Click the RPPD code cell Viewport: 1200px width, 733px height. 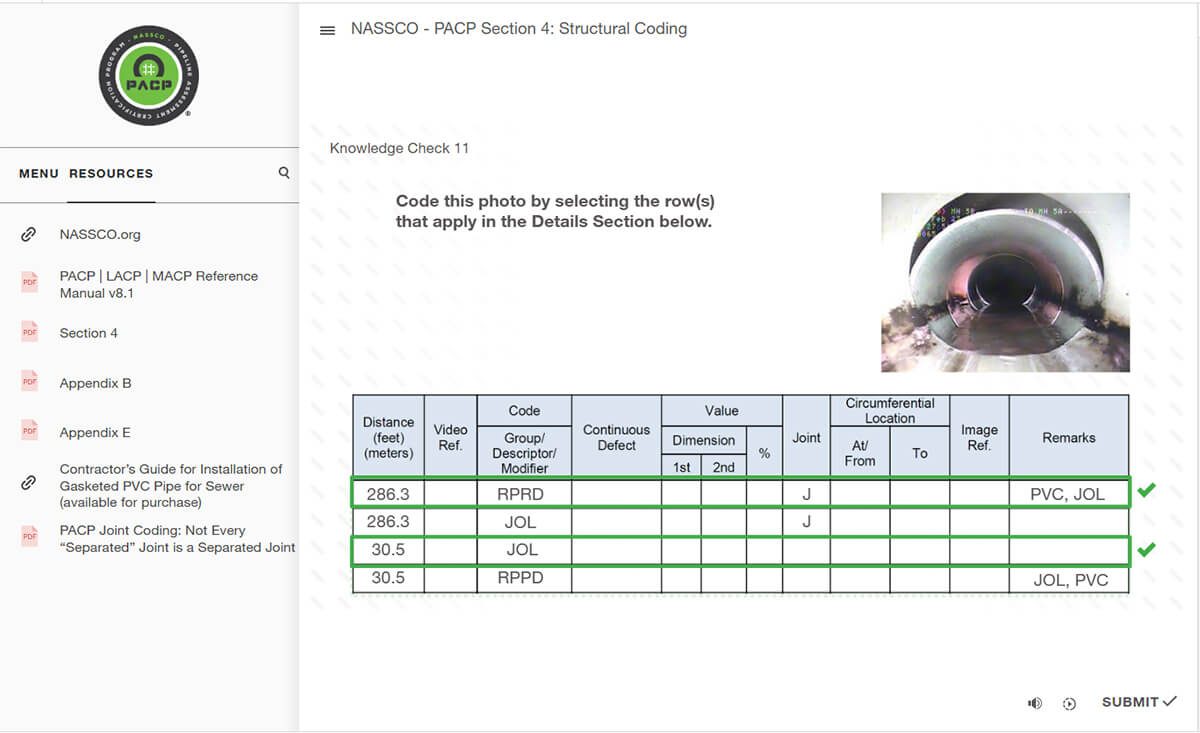(x=524, y=579)
